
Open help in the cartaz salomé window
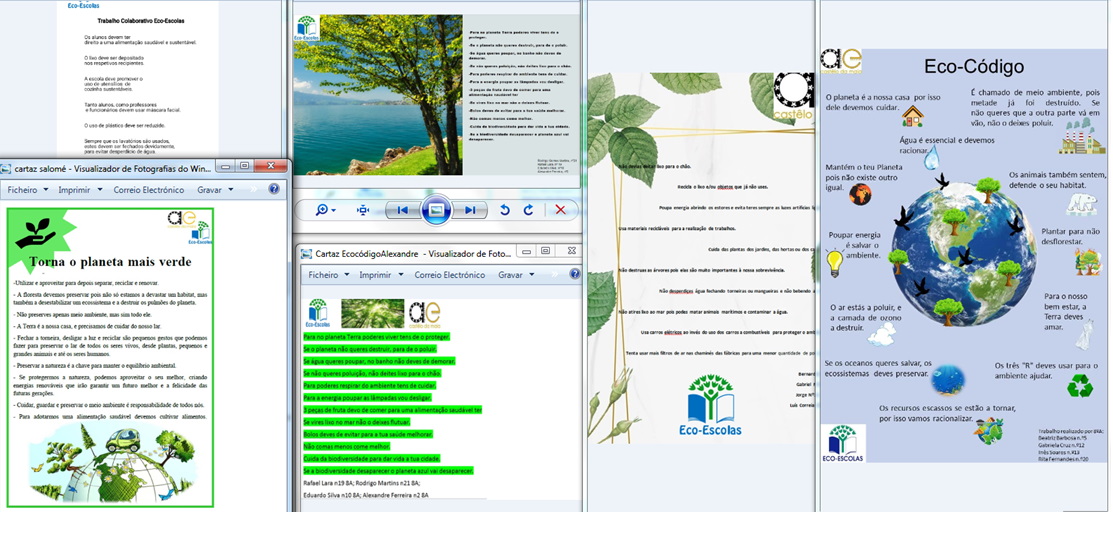(x=274, y=189)
